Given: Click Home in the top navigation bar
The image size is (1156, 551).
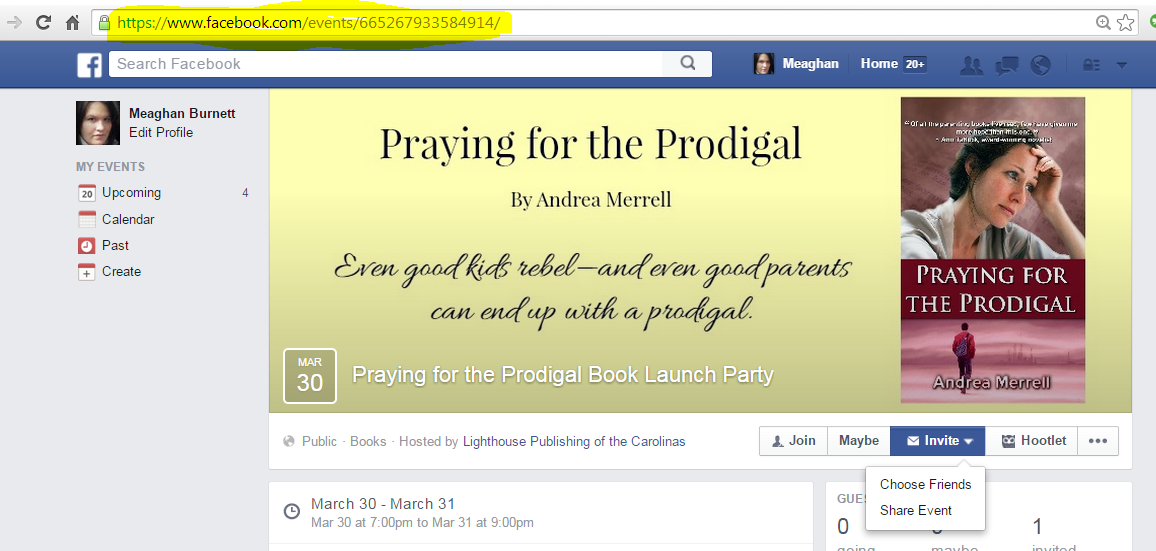Looking at the screenshot, I should click(x=879, y=64).
